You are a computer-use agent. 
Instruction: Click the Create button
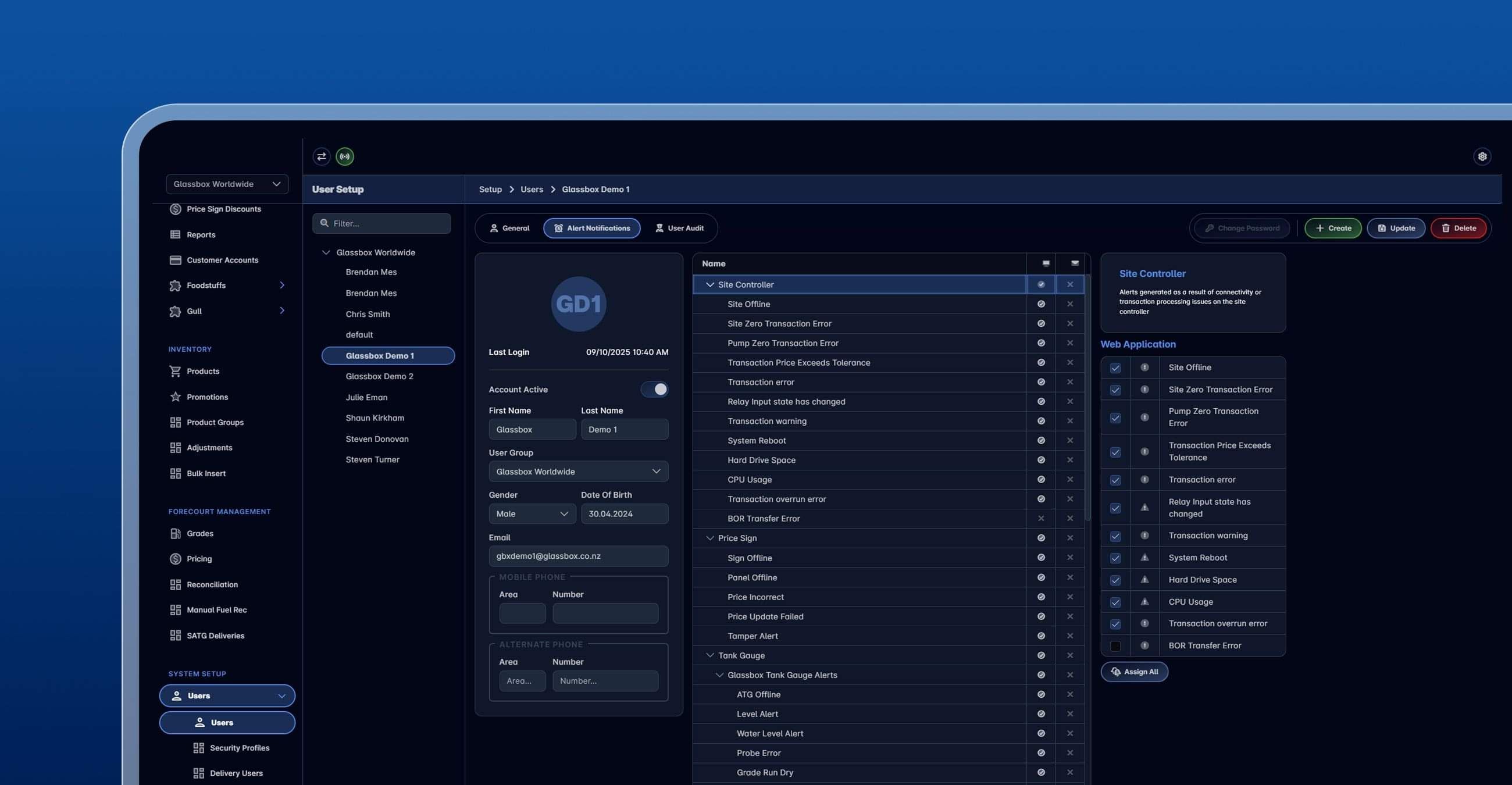point(1333,228)
